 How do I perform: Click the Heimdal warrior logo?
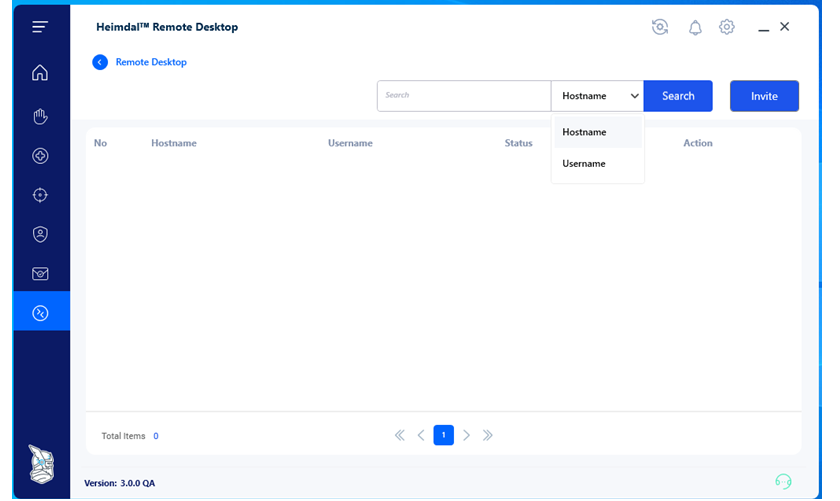(x=42, y=464)
